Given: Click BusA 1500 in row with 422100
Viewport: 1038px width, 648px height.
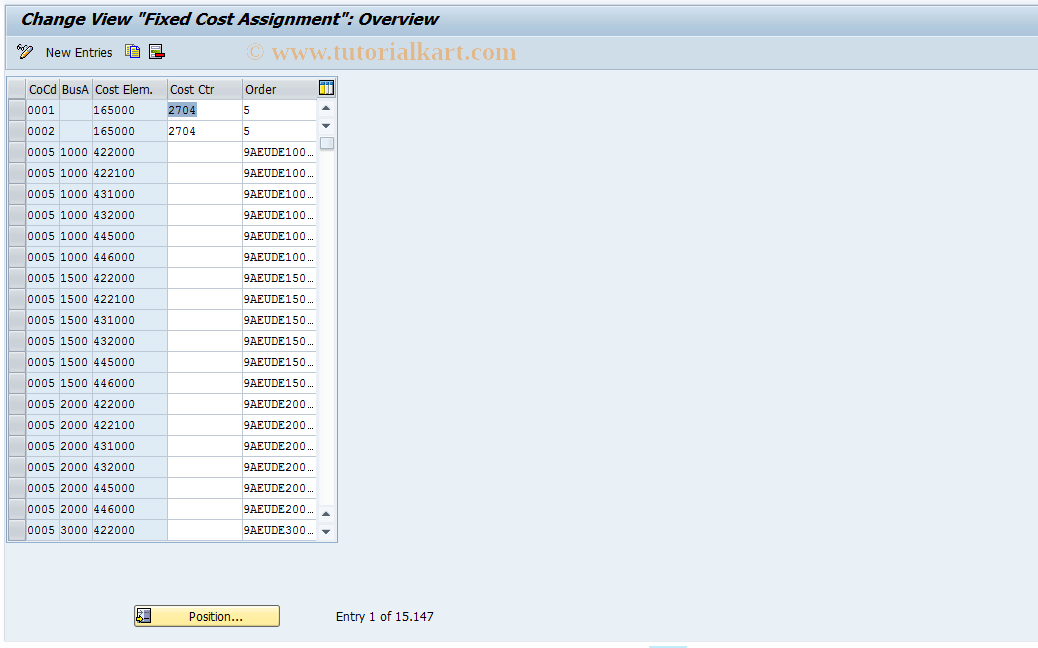Looking at the screenshot, I should pos(75,299).
